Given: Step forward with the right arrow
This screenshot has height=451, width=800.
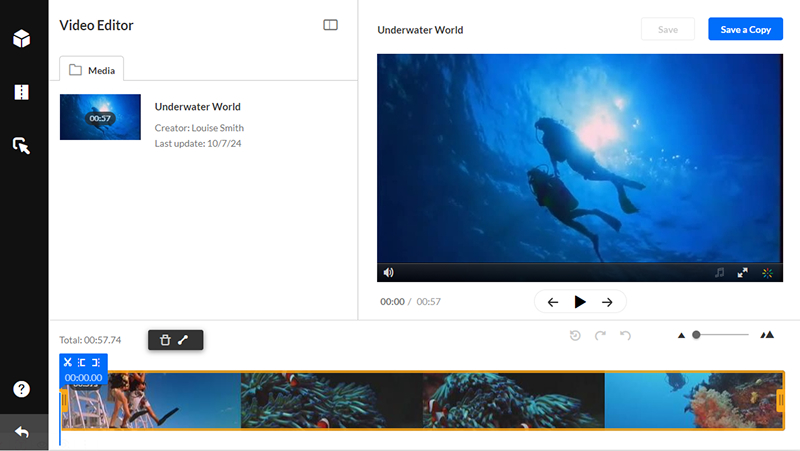Looking at the screenshot, I should point(607,301).
